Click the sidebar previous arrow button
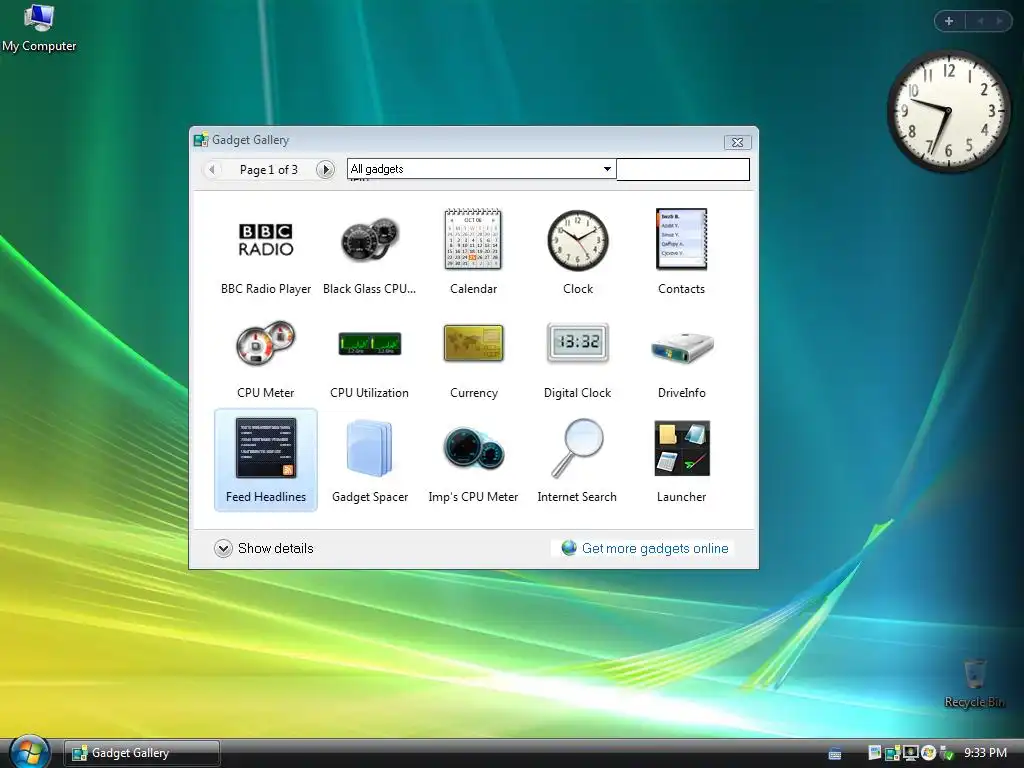Screen dimensions: 1024x768 click(x=979, y=21)
